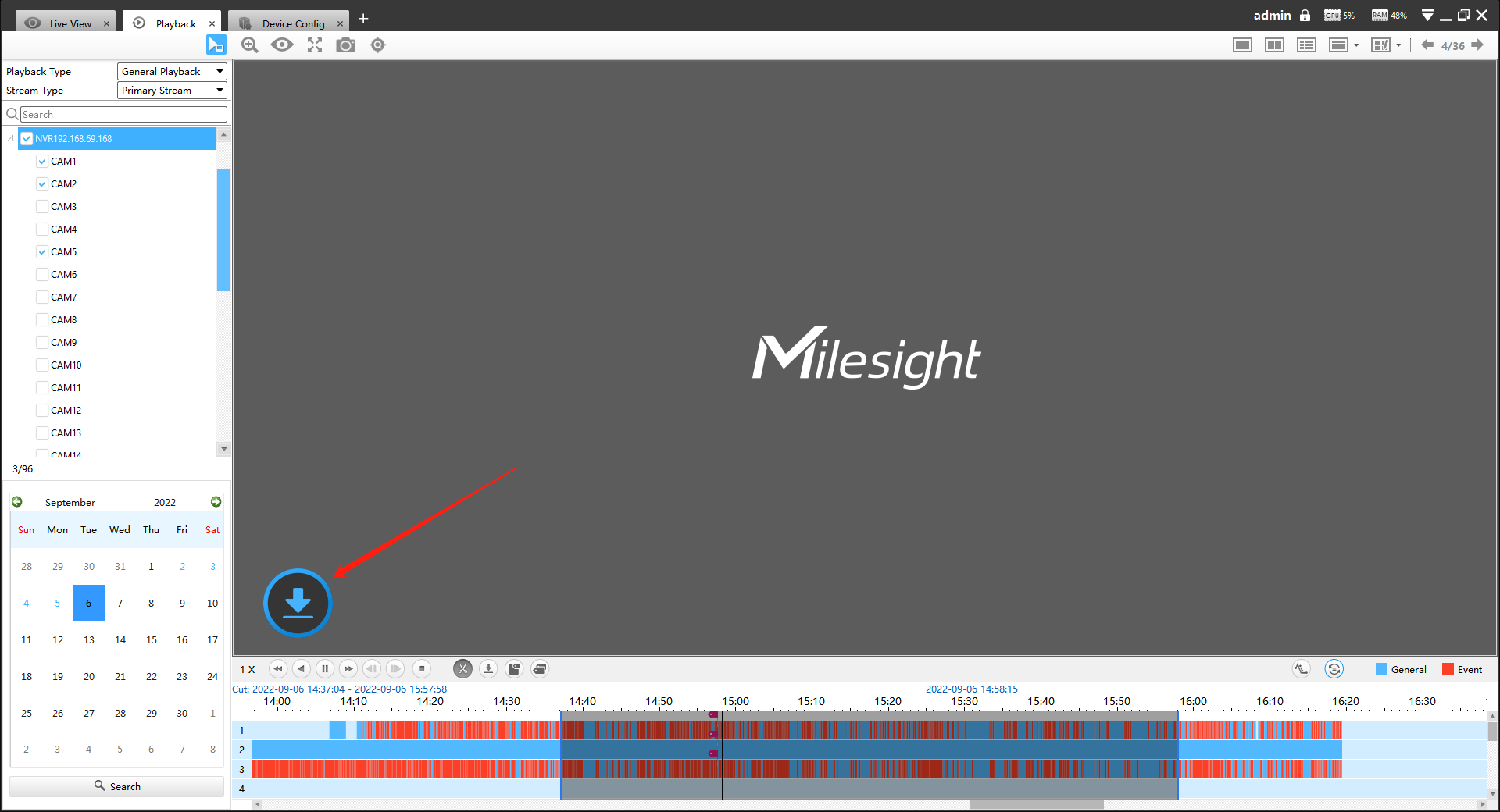Enter full screen view with the arrows icon
Screen dimensions: 1500x812
pyautogui.click(x=315, y=45)
